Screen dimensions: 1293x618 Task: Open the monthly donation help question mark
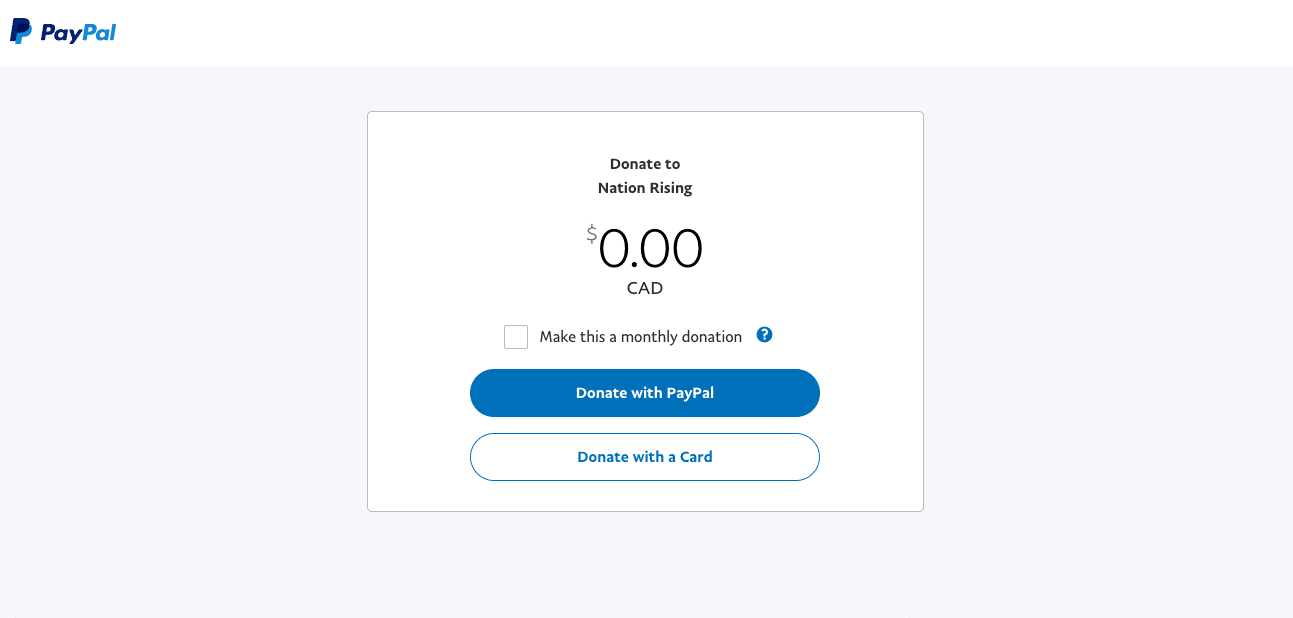[x=764, y=335]
